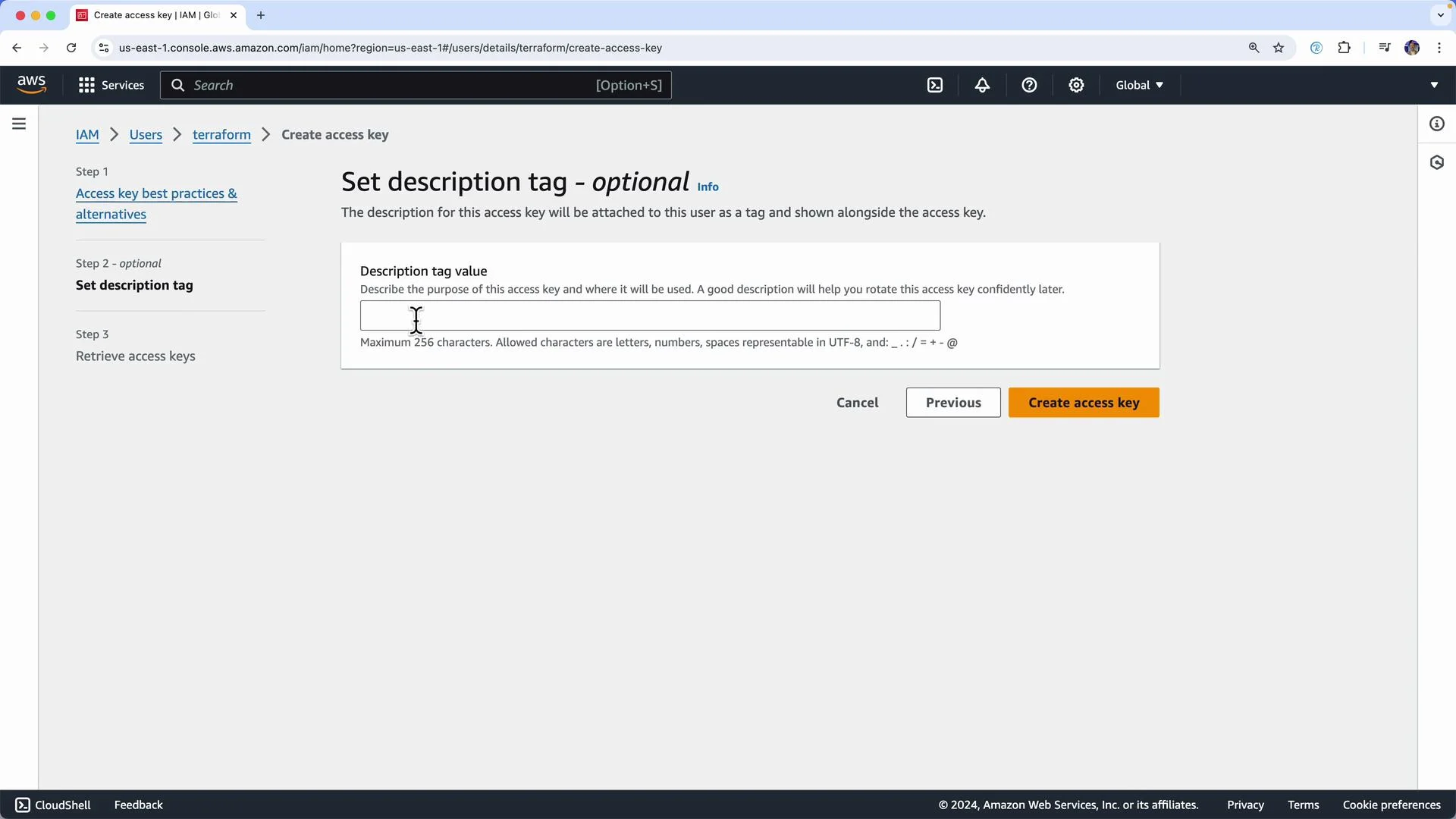Open the Chrome three-dot menu
The width and height of the screenshot is (1456, 819).
1439,48
